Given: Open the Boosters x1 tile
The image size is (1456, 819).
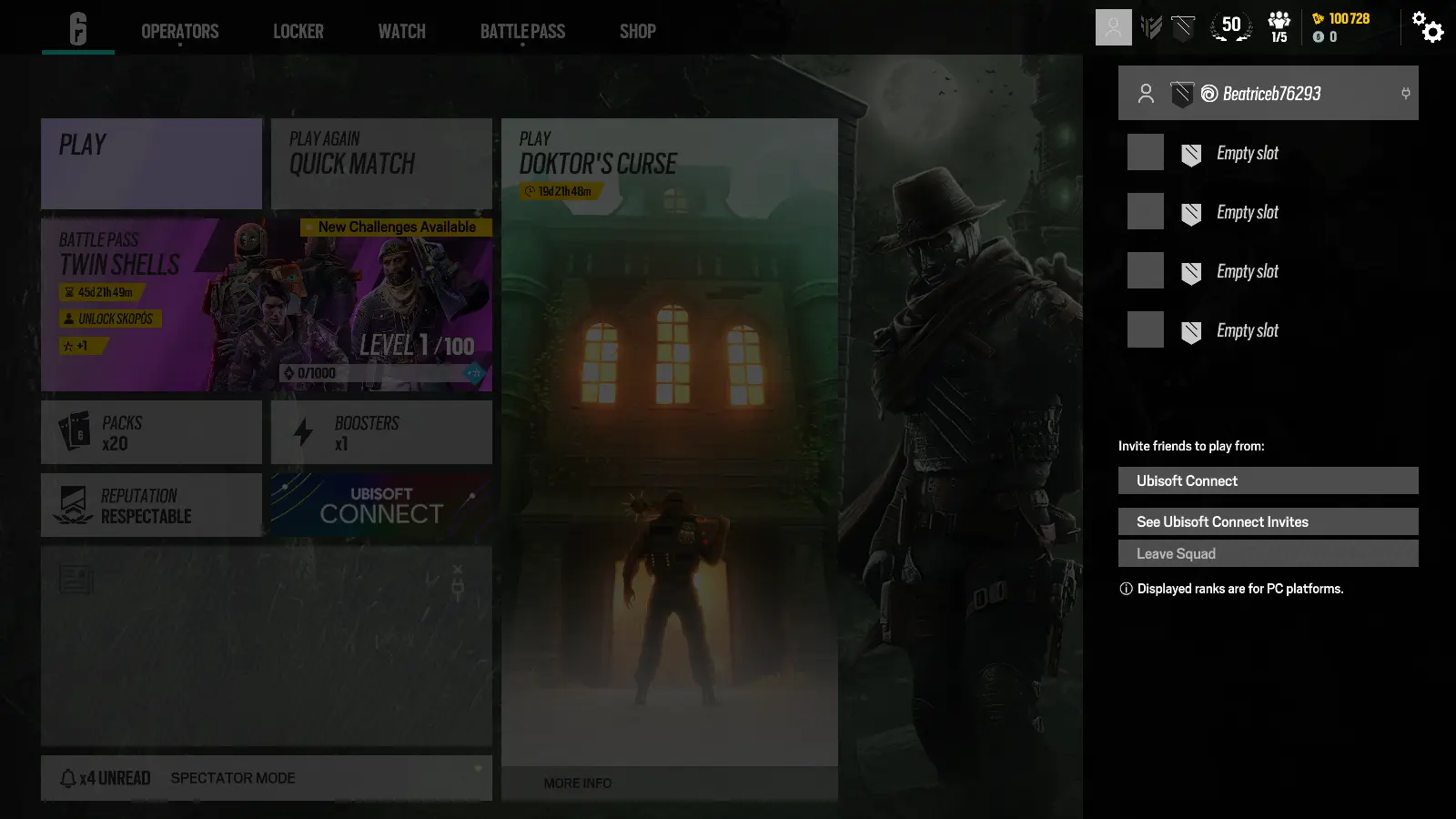Looking at the screenshot, I should coord(381,432).
